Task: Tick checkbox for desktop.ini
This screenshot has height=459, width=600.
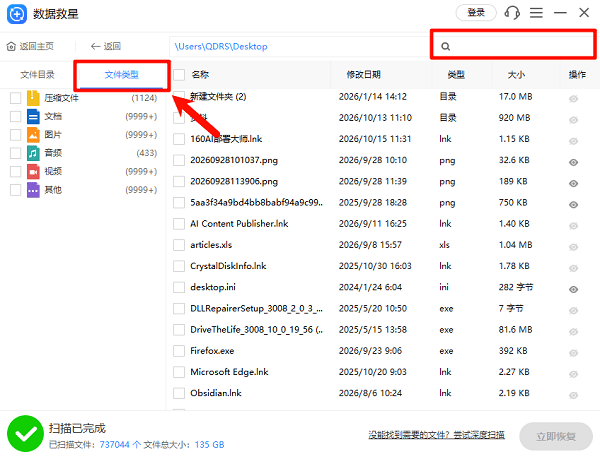Action: tap(179, 287)
